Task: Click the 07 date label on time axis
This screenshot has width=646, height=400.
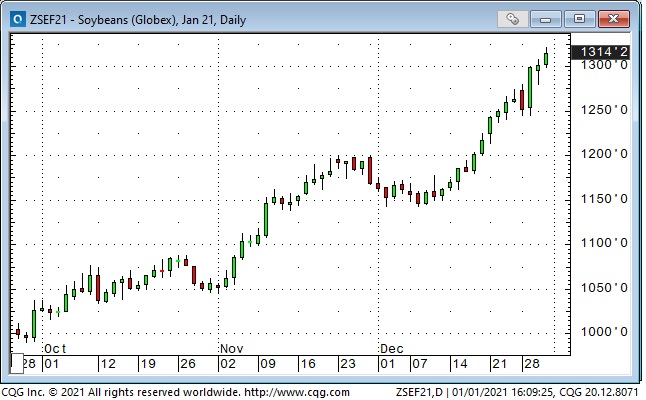Action: point(420,364)
